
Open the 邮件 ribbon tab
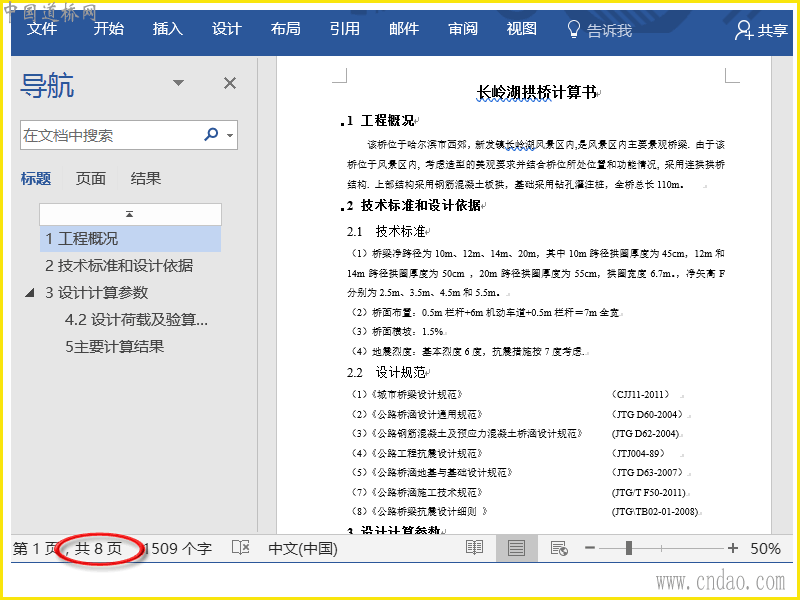(404, 29)
